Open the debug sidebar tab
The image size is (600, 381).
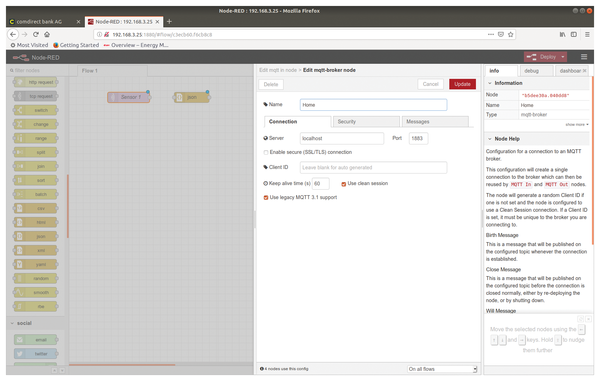(x=536, y=71)
